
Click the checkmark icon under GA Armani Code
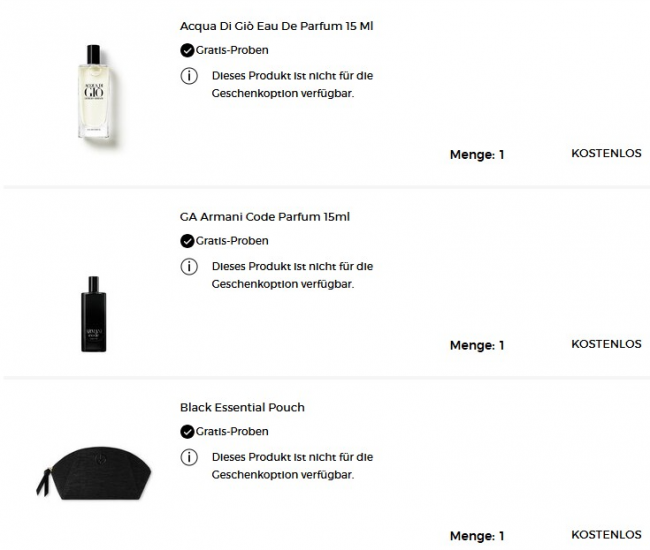click(187, 241)
